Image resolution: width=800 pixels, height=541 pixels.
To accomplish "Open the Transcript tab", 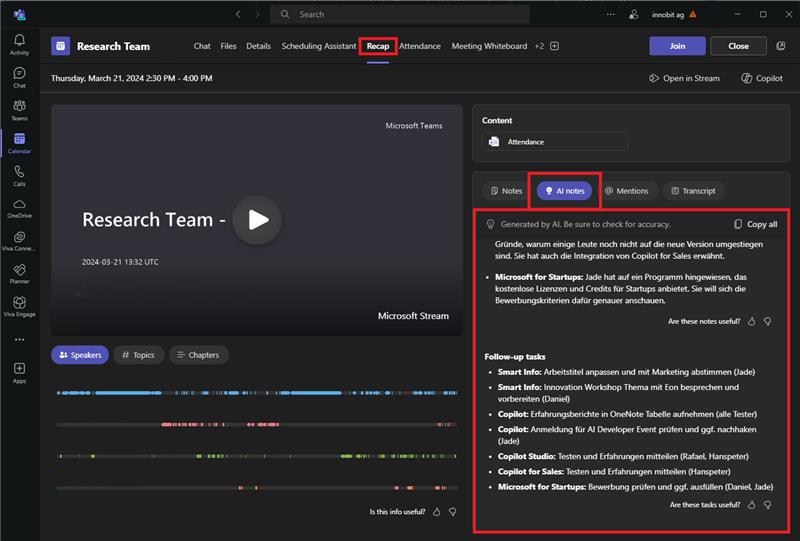I will pyautogui.click(x=693, y=190).
